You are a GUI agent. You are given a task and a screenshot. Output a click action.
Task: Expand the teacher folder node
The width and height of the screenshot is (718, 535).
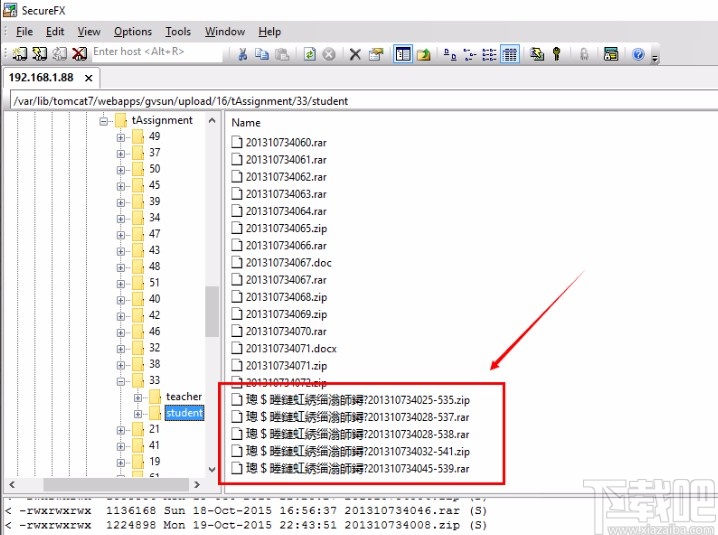pyautogui.click(x=137, y=397)
